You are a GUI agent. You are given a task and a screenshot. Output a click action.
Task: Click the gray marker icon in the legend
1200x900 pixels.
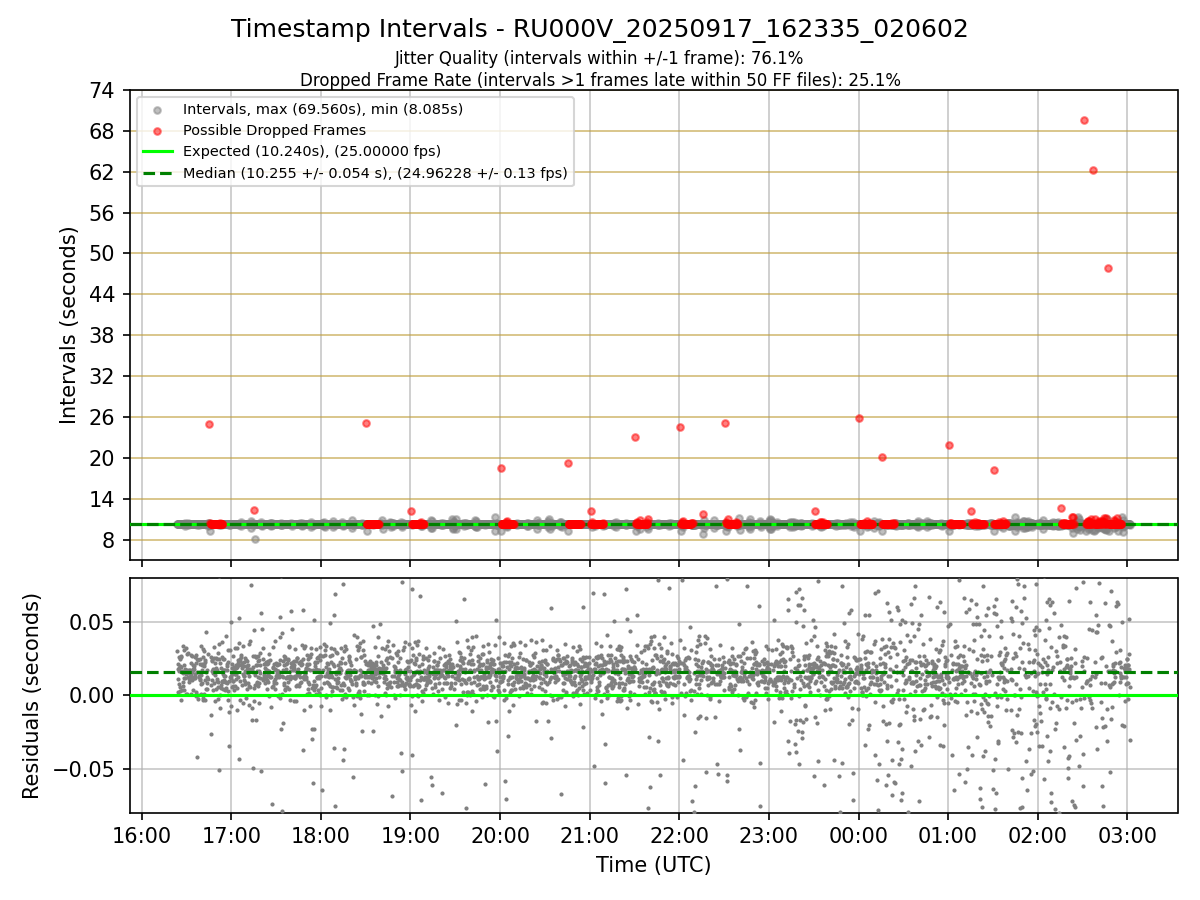tap(158, 109)
